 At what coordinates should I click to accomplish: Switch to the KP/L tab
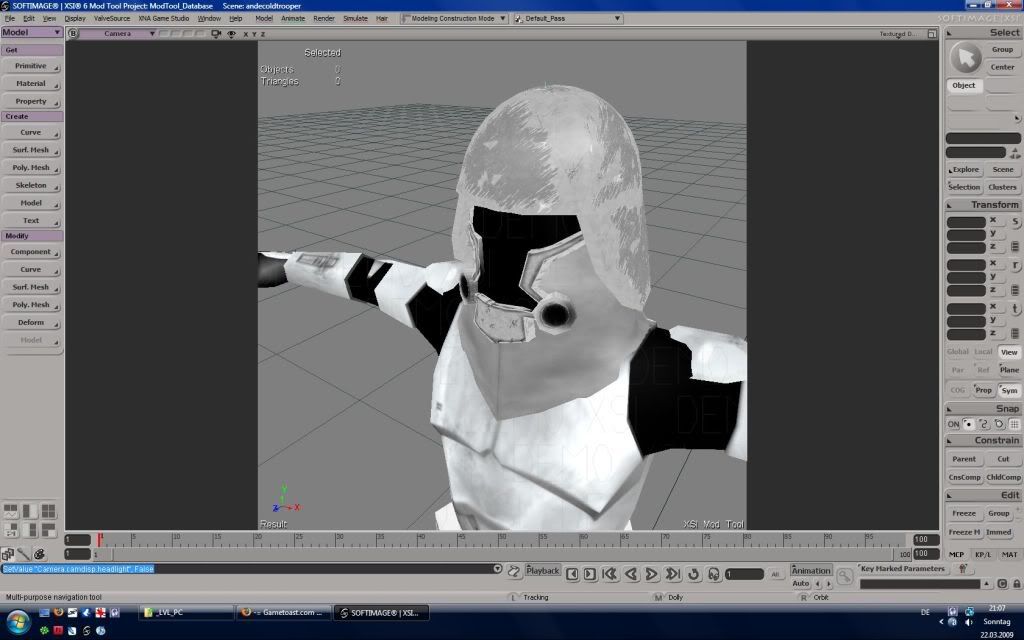(x=982, y=554)
